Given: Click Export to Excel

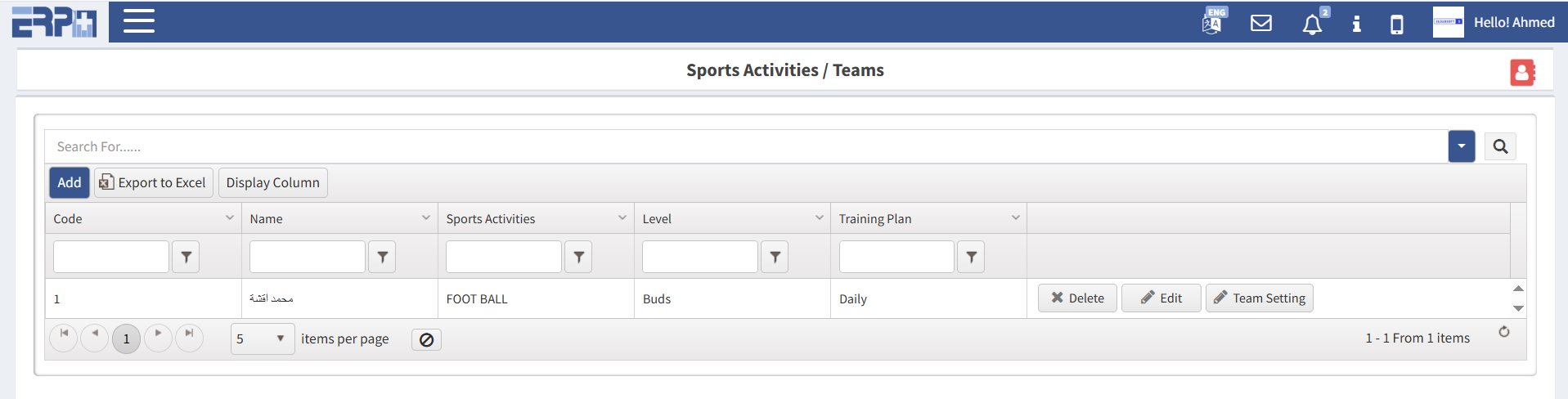Looking at the screenshot, I should pos(154,182).
